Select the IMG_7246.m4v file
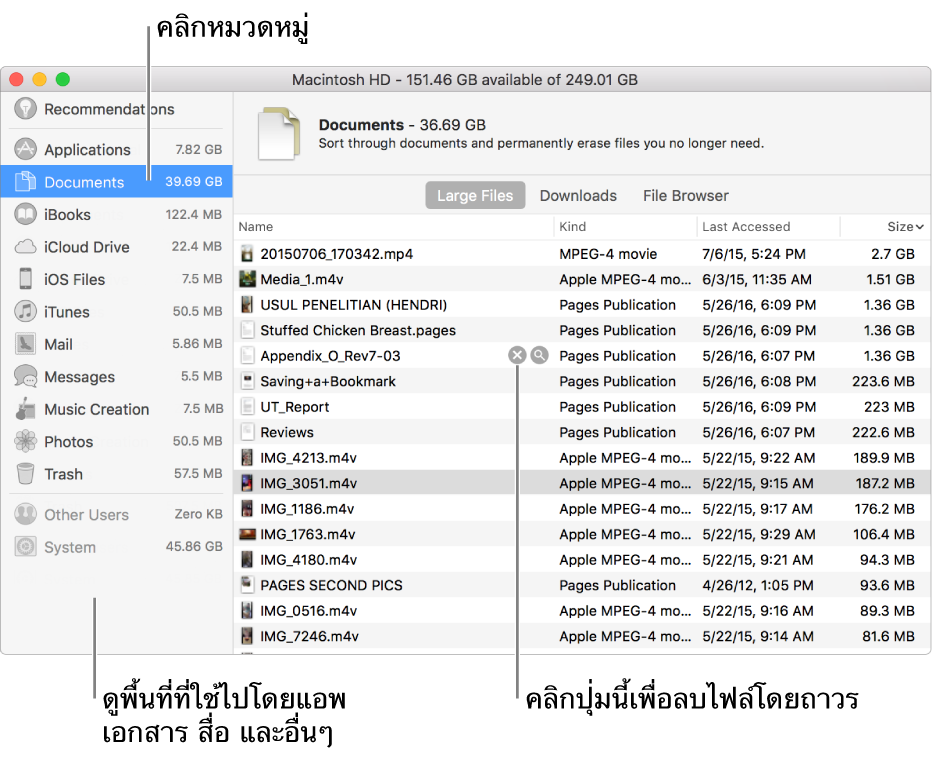 click(309, 636)
